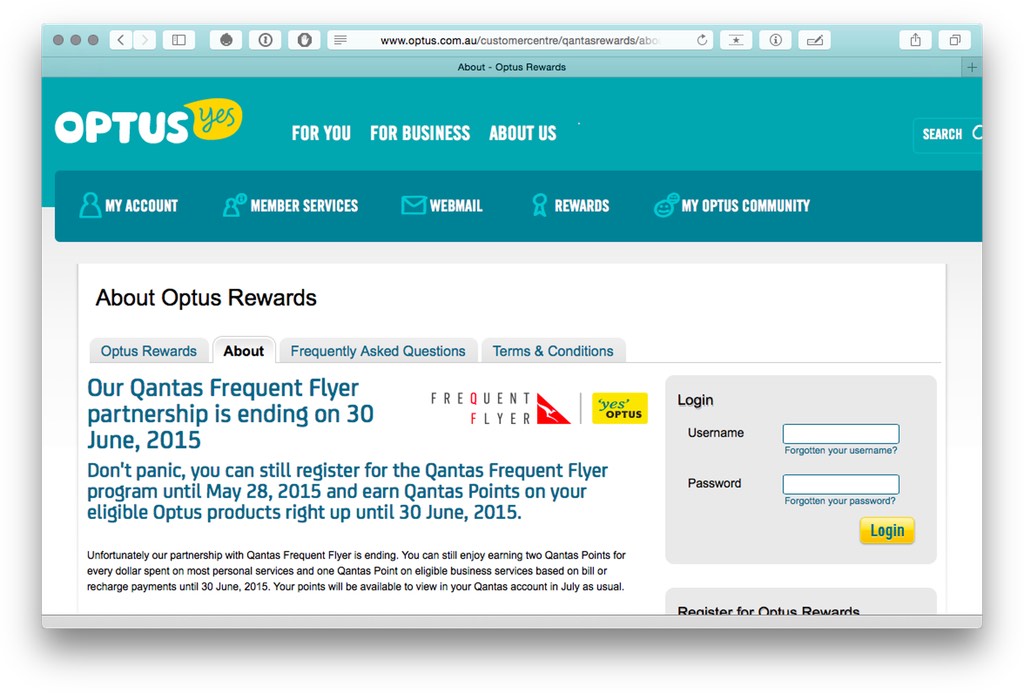Click the partnership ending on 30 June heading
The width and height of the screenshot is (1024, 693).
point(231,413)
